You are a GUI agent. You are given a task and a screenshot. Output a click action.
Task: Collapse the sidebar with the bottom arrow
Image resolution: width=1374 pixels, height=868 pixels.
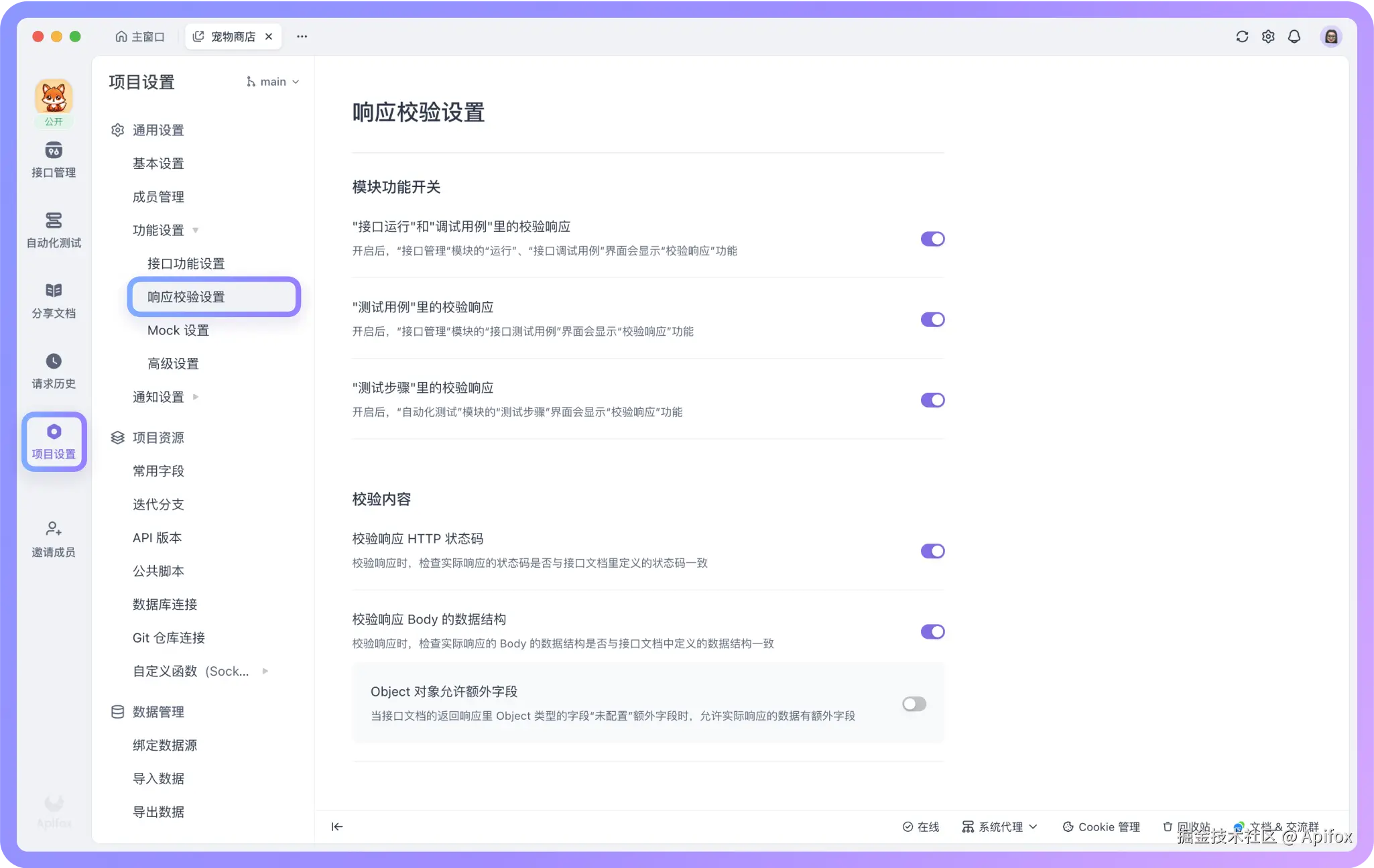coord(337,826)
